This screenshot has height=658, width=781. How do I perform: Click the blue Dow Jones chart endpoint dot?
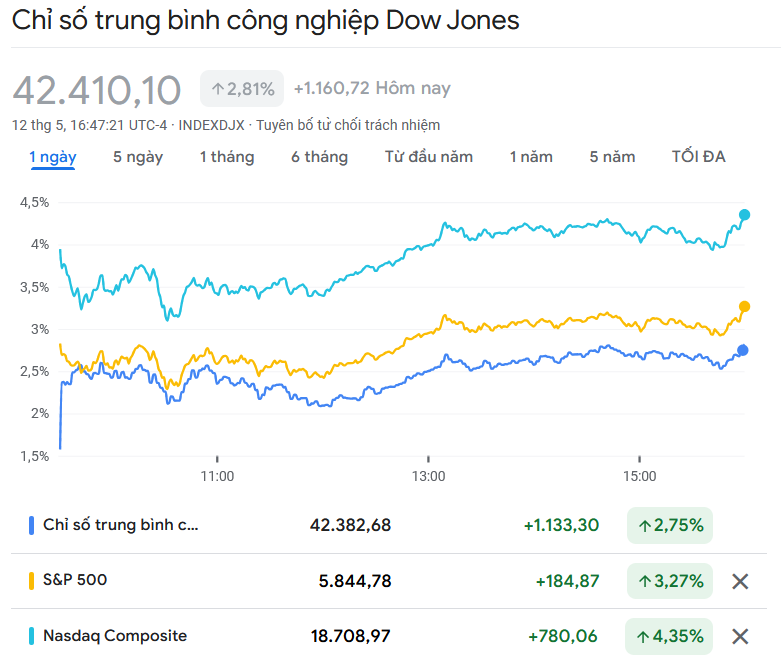click(743, 350)
